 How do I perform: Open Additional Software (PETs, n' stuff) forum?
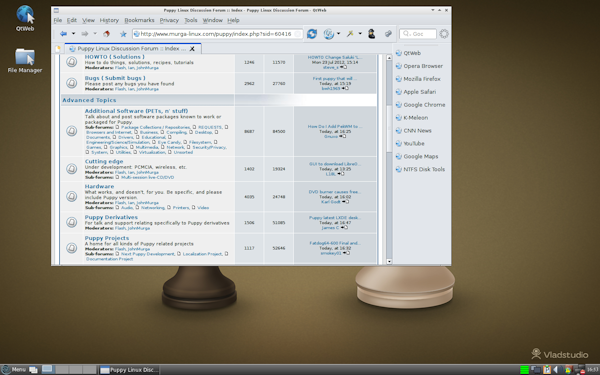[x=136, y=111]
